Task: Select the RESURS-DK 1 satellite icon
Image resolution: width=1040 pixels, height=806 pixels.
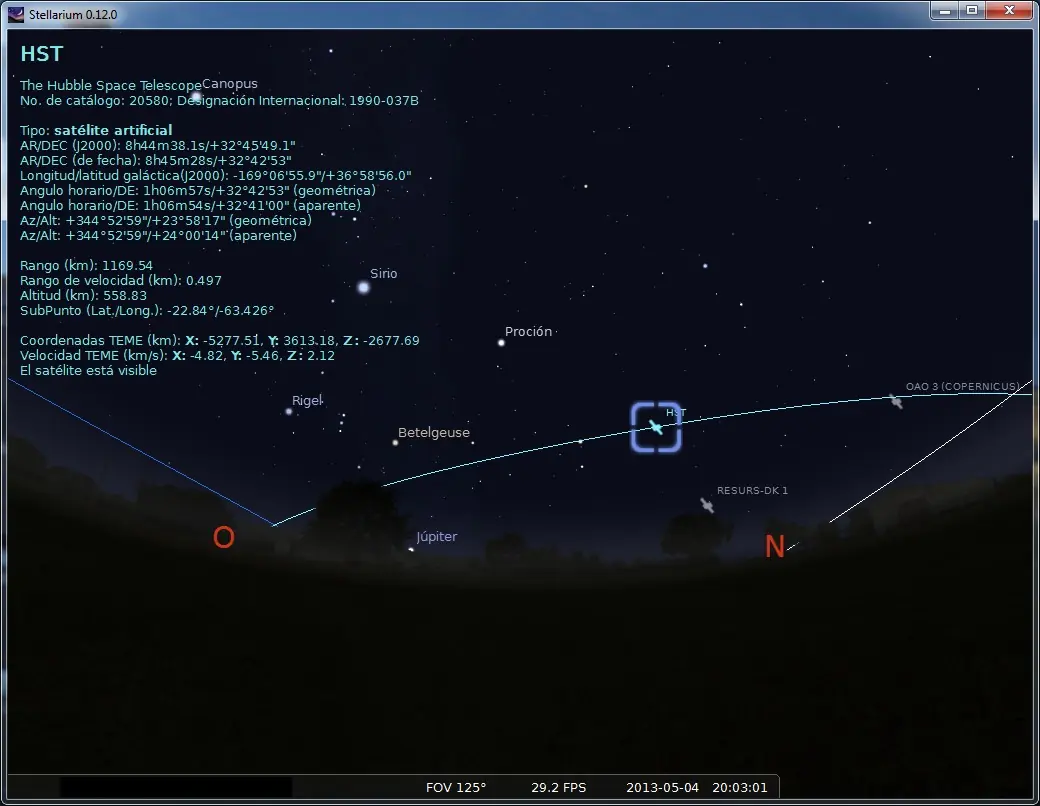Action: (707, 505)
